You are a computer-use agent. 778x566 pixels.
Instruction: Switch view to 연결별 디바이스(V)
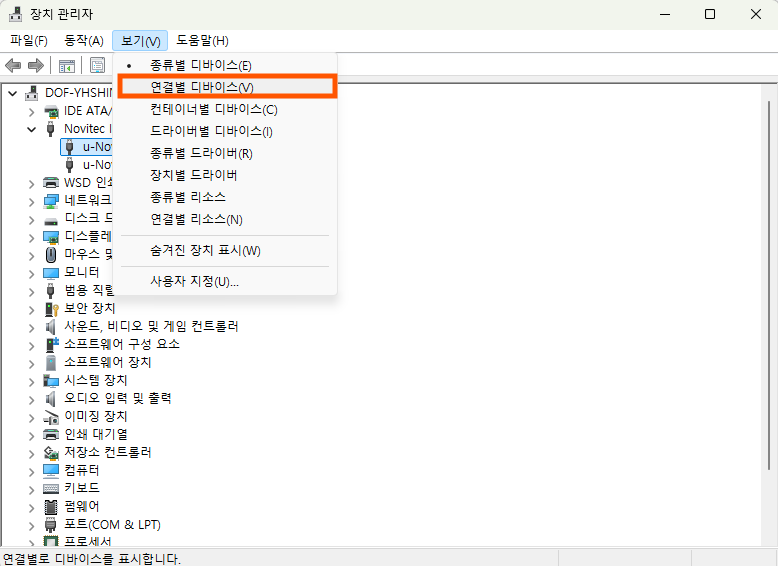coord(202,87)
